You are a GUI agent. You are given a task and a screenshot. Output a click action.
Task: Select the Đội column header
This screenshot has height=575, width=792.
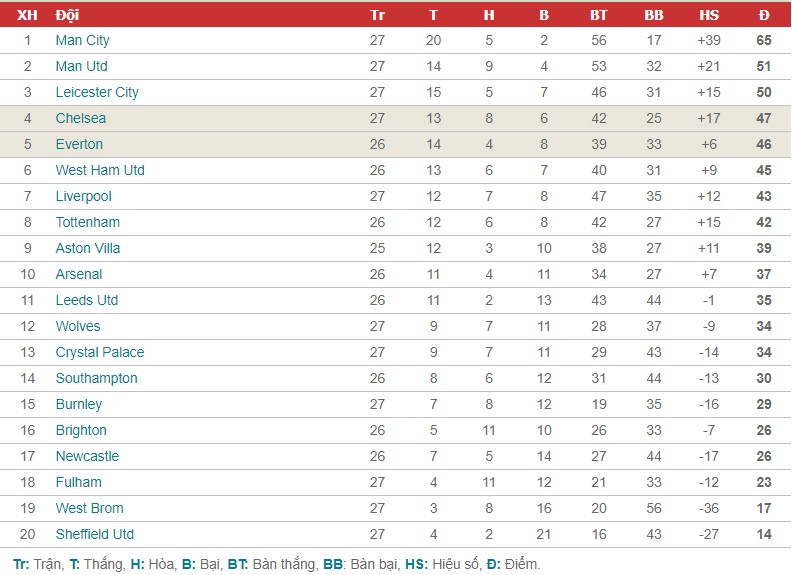67,15
